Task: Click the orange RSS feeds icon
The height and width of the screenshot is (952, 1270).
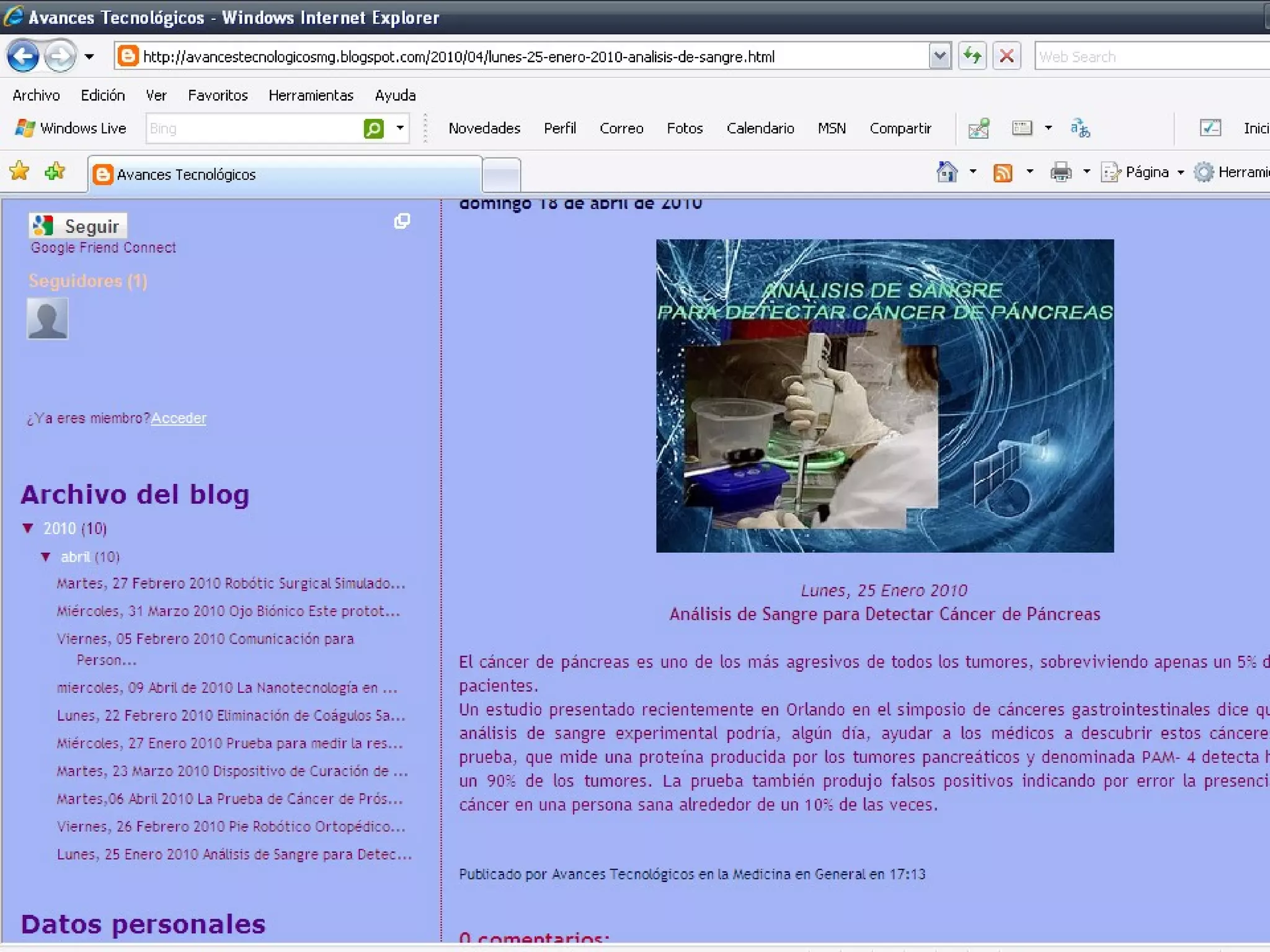Action: pyautogui.click(x=1002, y=172)
